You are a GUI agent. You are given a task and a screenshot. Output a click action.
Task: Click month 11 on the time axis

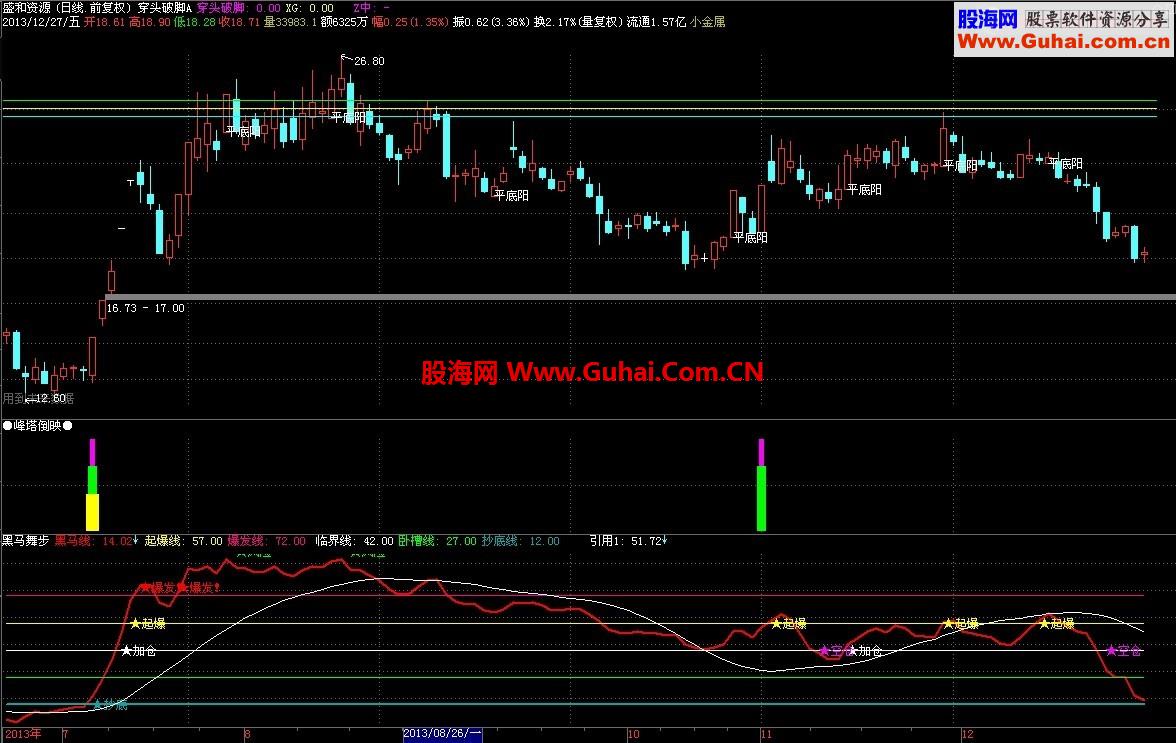[x=766, y=735]
